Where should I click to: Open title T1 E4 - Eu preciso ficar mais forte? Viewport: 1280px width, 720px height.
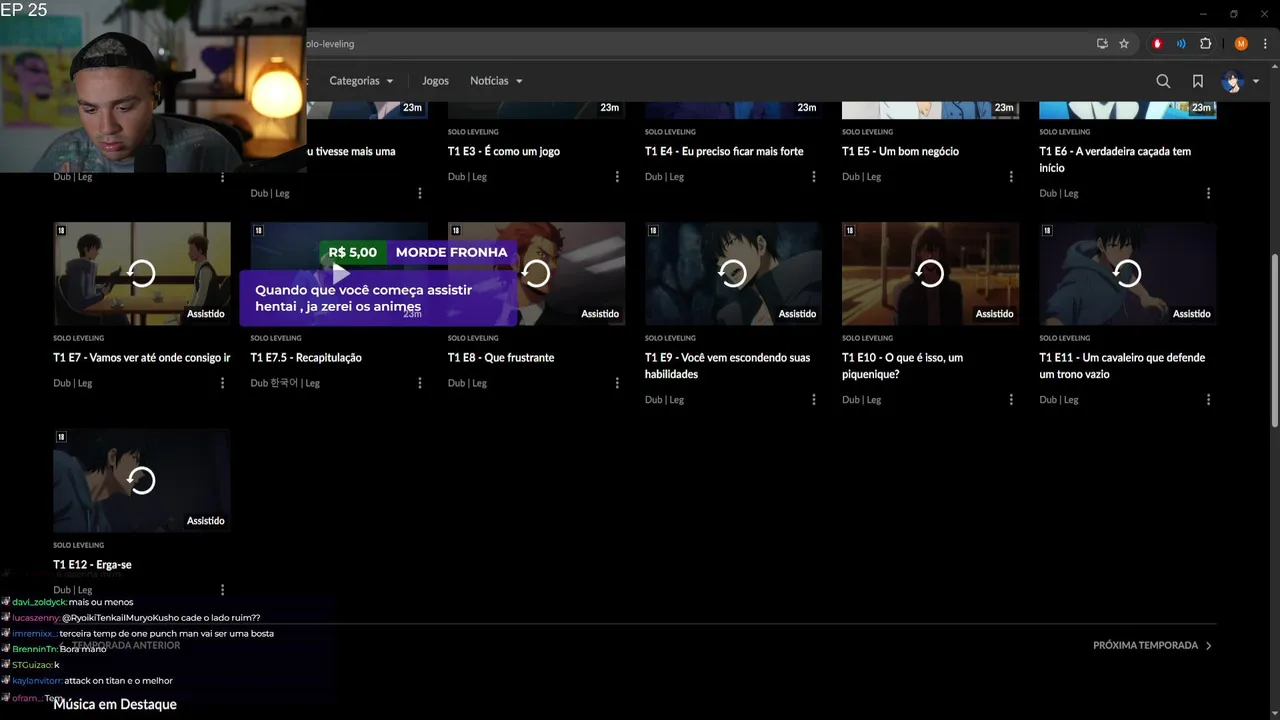point(724,152)
